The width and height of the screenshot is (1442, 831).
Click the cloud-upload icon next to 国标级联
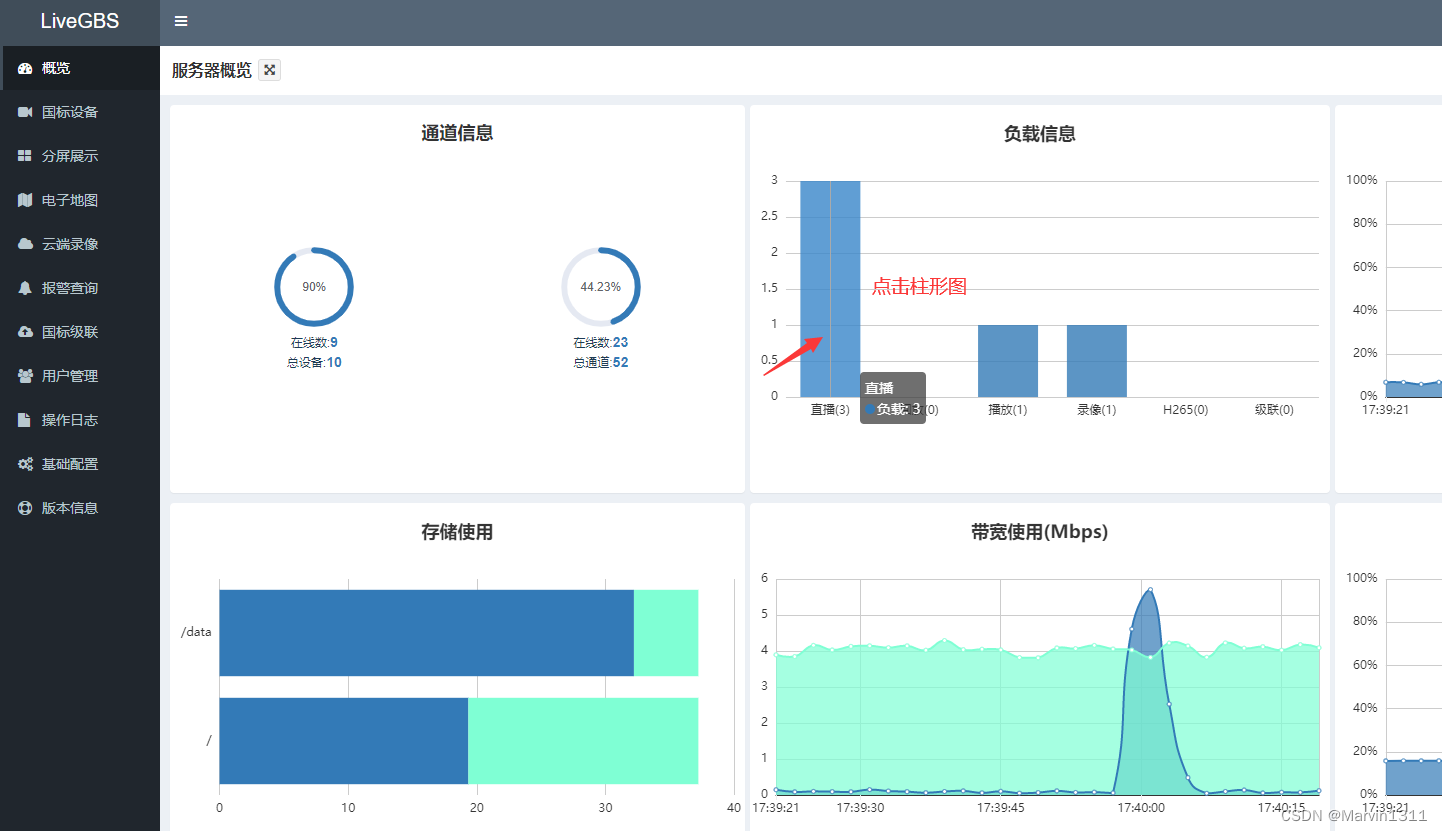25,332
